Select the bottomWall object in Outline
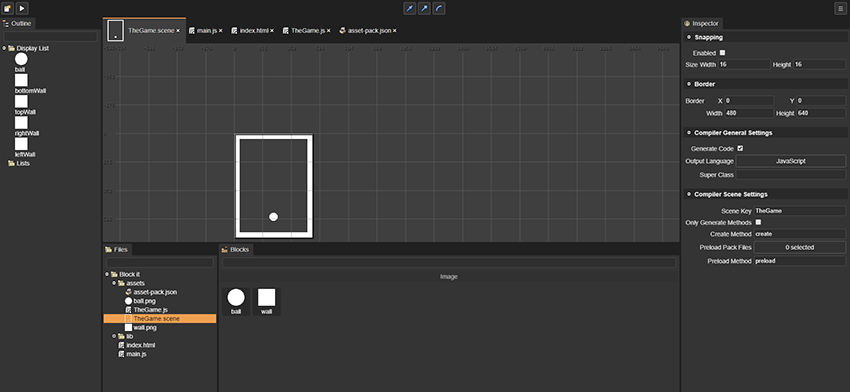This screenshot has width=850, height=392. click(30, 83)
